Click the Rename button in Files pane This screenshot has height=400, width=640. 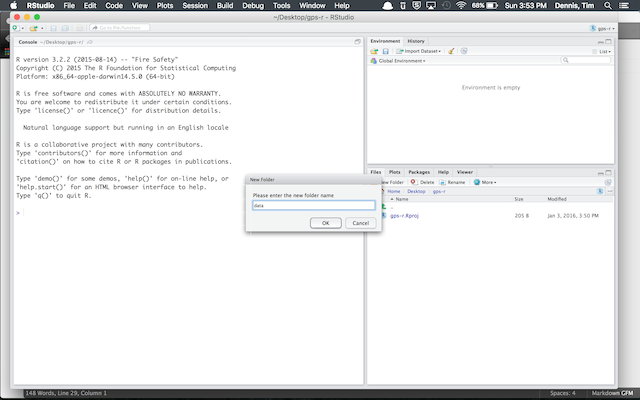(x=452, y=182)
